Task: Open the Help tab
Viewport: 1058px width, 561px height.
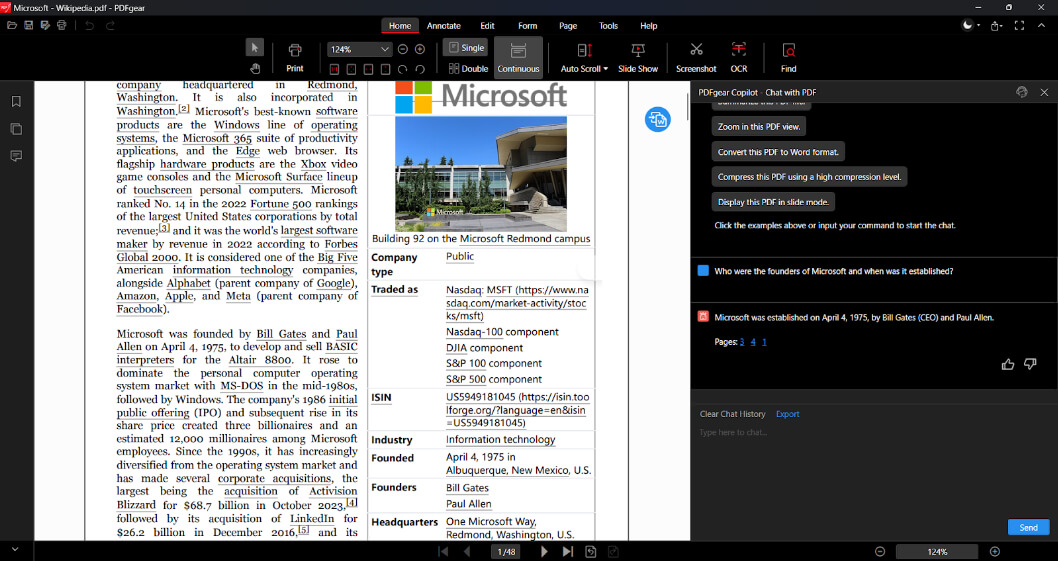Action: [648, 26]
